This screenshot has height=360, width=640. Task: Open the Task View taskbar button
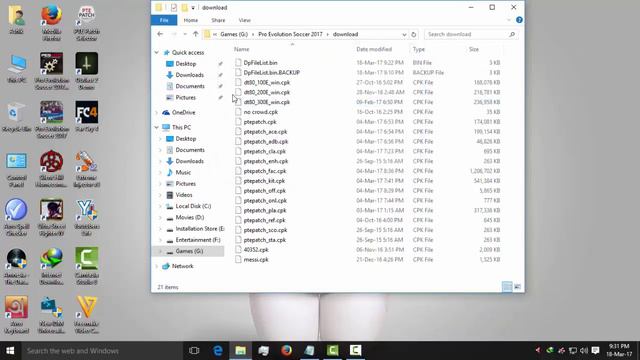[194, 350]
